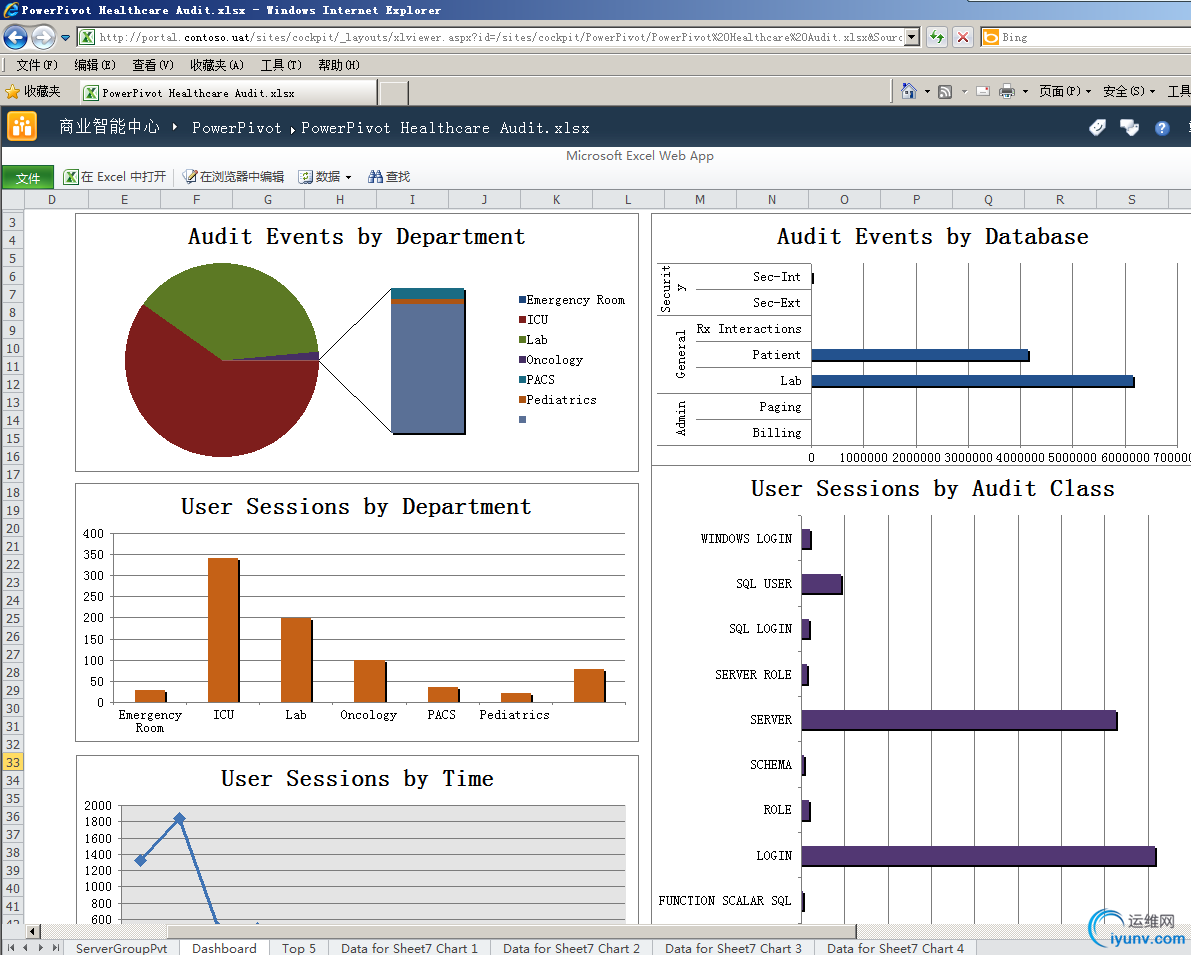Expand the Home icon dropdown arrow
Image resolution: width=1191 pixels, height=955 pixels.
point(927,92)
